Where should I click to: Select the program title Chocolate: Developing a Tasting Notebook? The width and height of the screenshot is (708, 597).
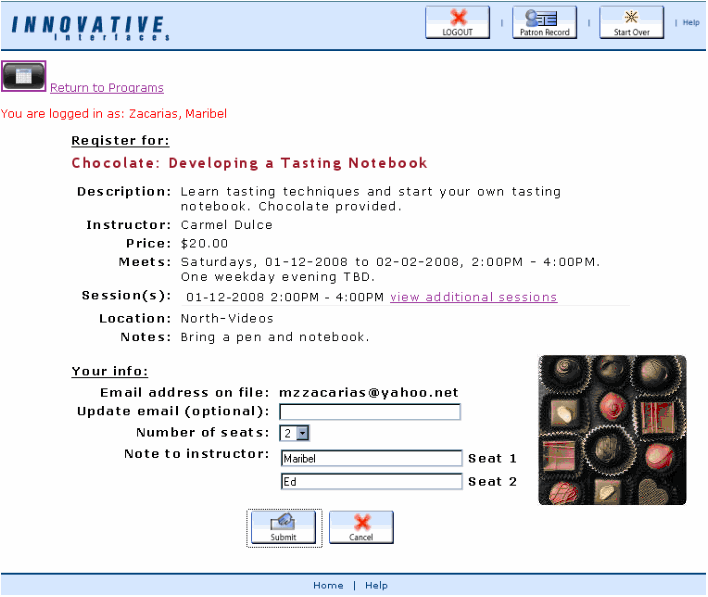tap(249, 163)
